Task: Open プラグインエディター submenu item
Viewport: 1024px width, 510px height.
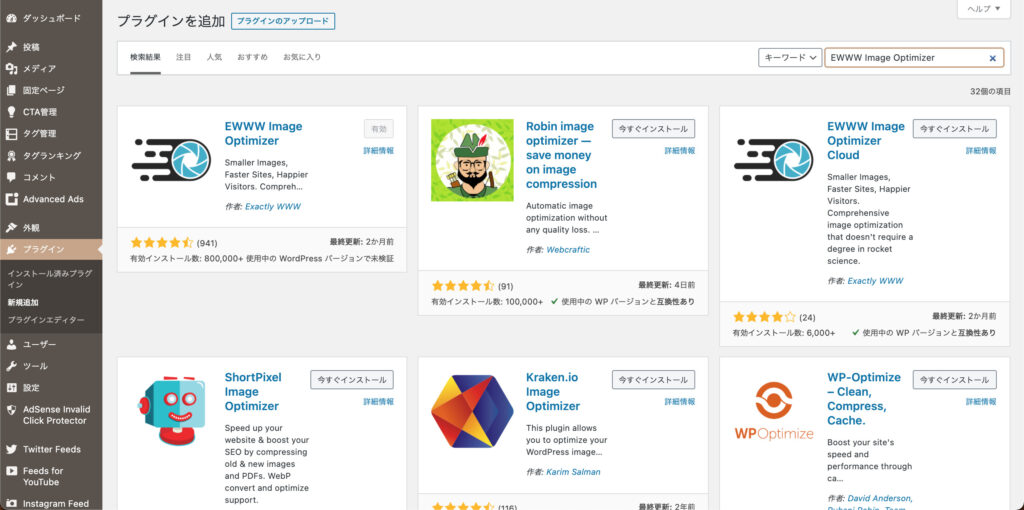Action: click(x=46, y=321)
